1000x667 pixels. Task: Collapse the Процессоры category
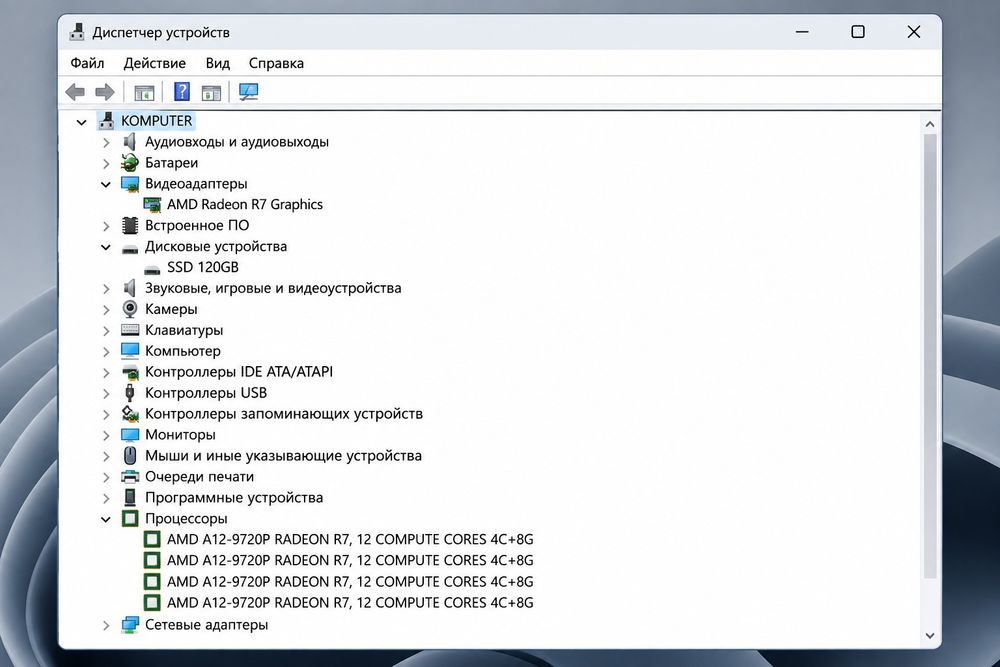(106, 520)
